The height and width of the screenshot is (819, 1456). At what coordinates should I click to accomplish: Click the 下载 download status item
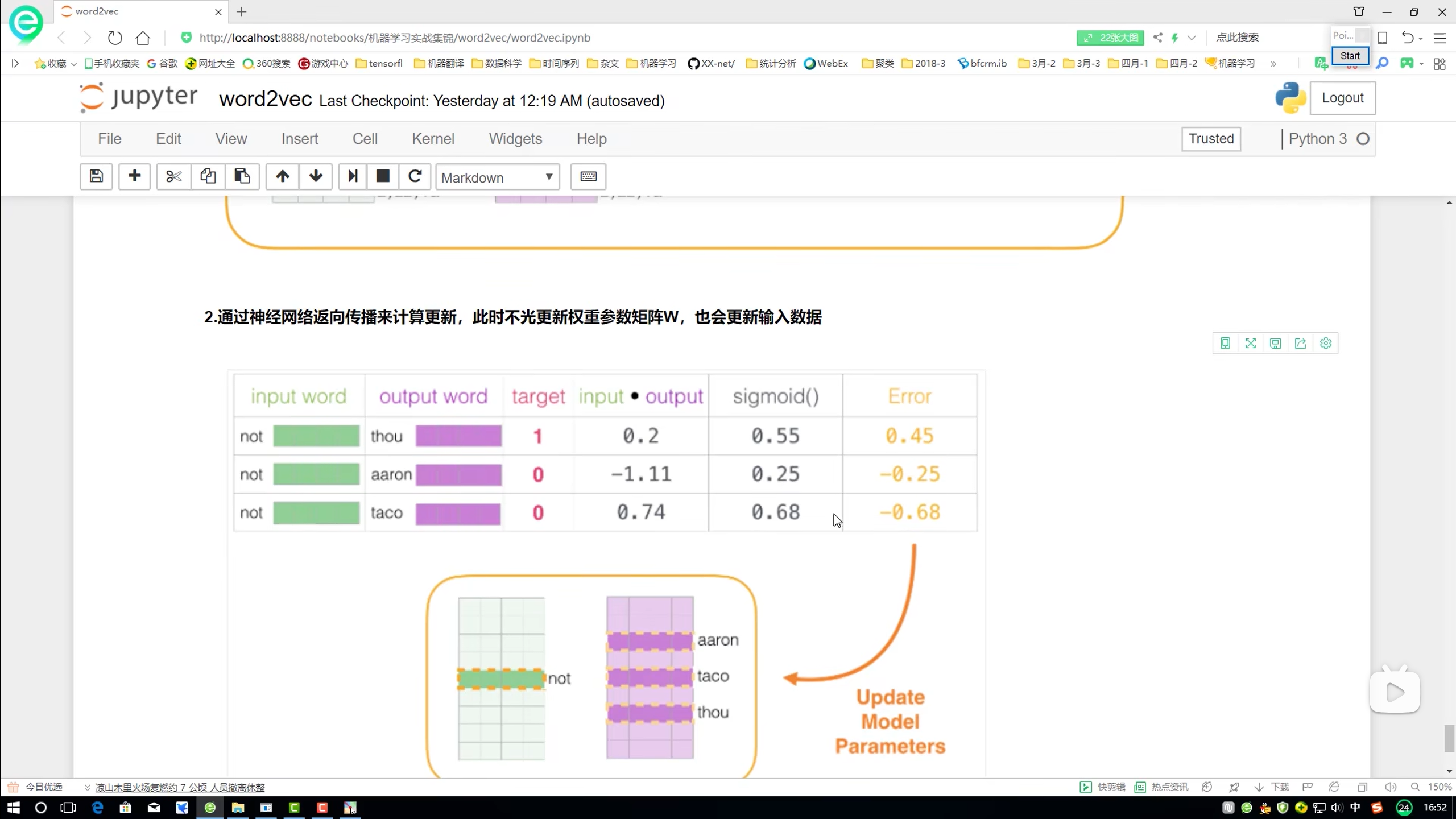(x=1272, y=787)
